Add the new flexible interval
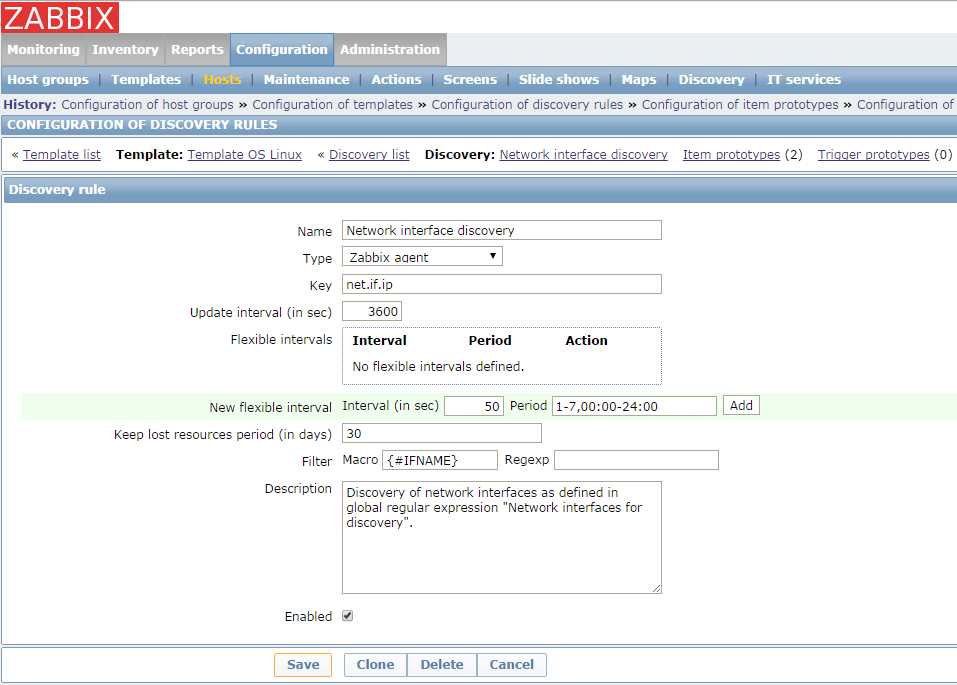 (741, 405)
